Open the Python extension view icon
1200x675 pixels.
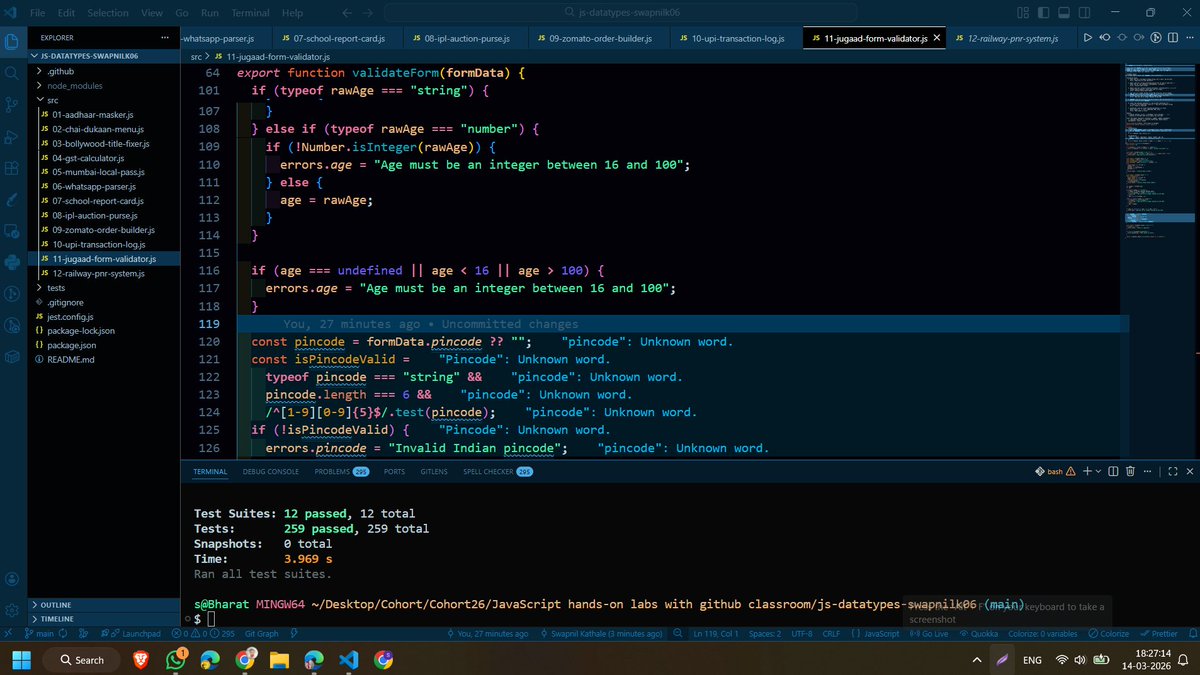12,262
